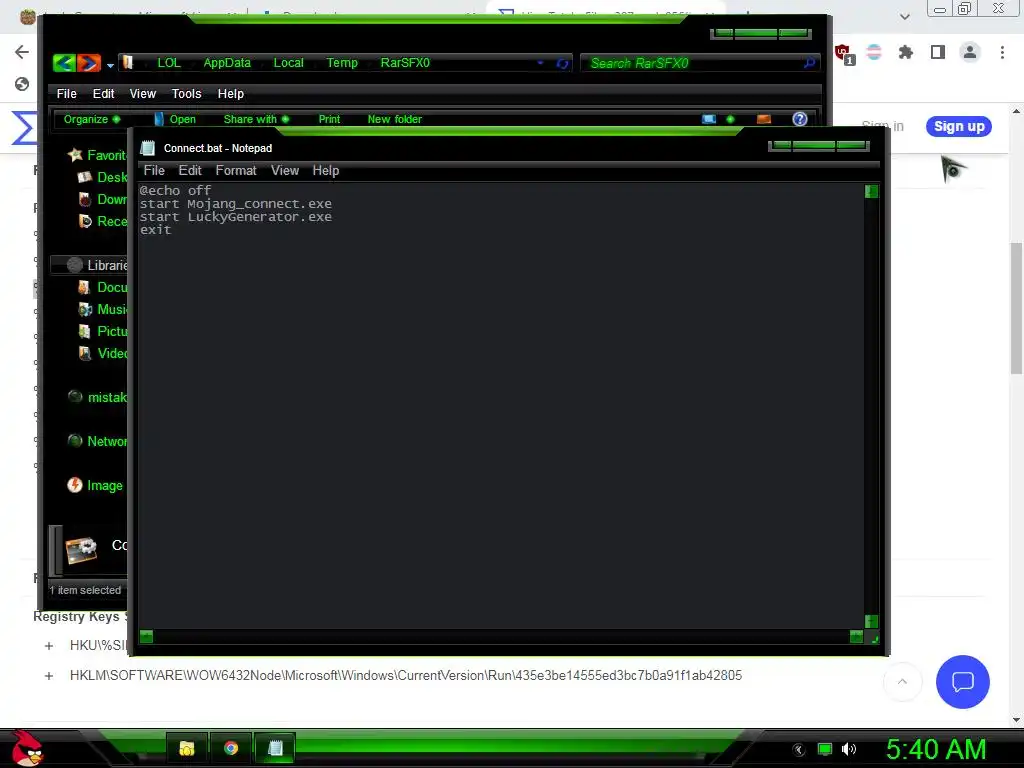The width and height of the screenshot is (1024, 768).
Task: Click Notepad horizontal scrollbar left arrow
Action: click(146, 636)
